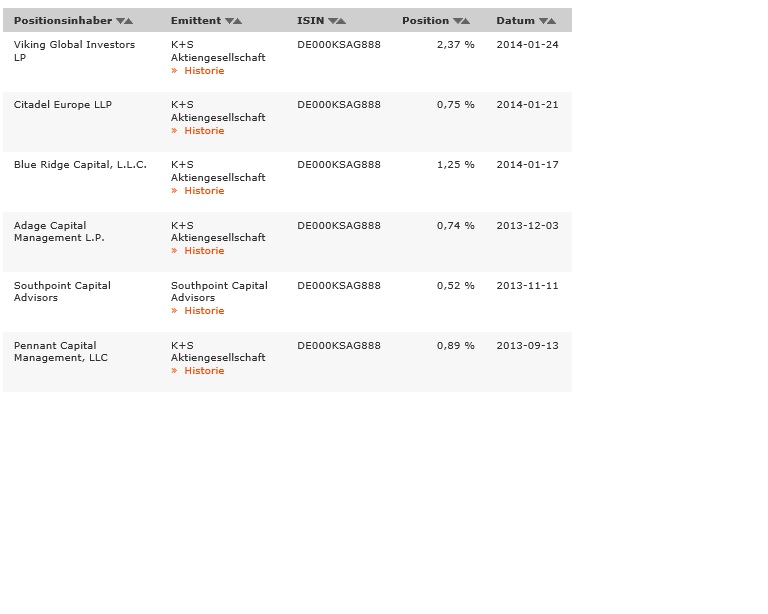Select the Citadel Europe LLP cell

pyautogui.click(x=63, y=105)
